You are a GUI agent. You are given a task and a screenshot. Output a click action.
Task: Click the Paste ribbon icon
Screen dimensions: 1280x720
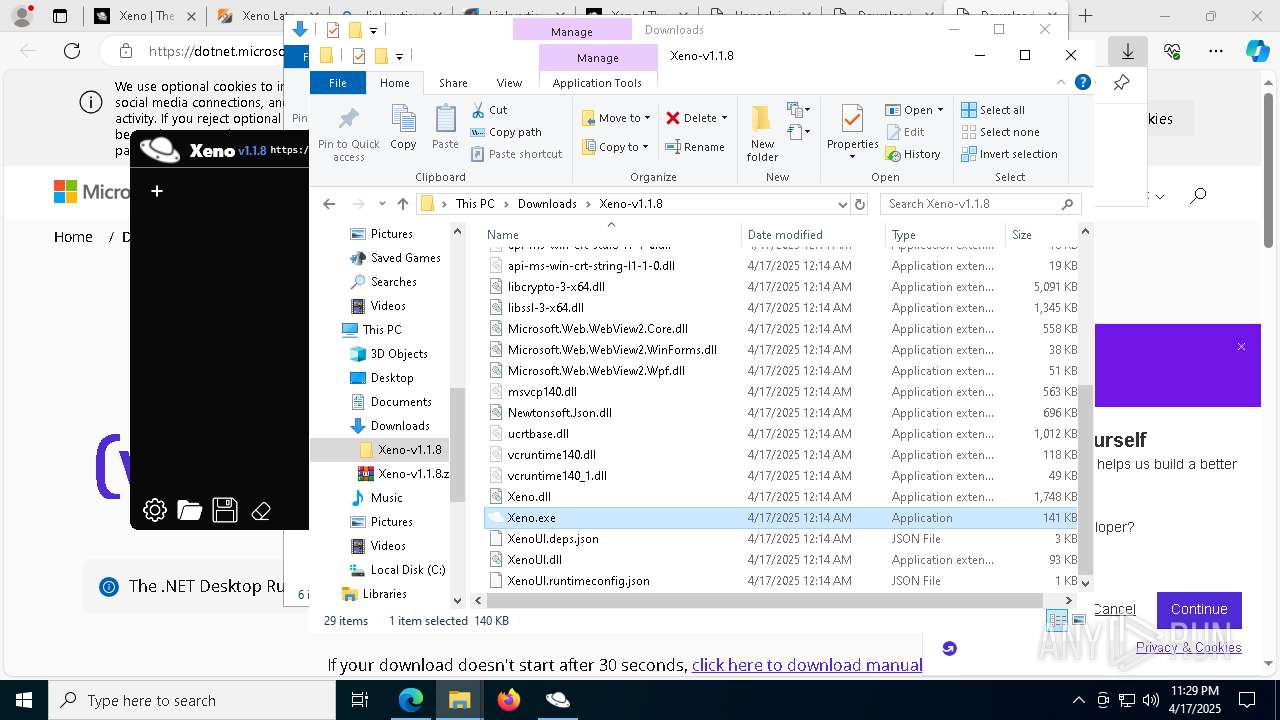click(445, 127)
